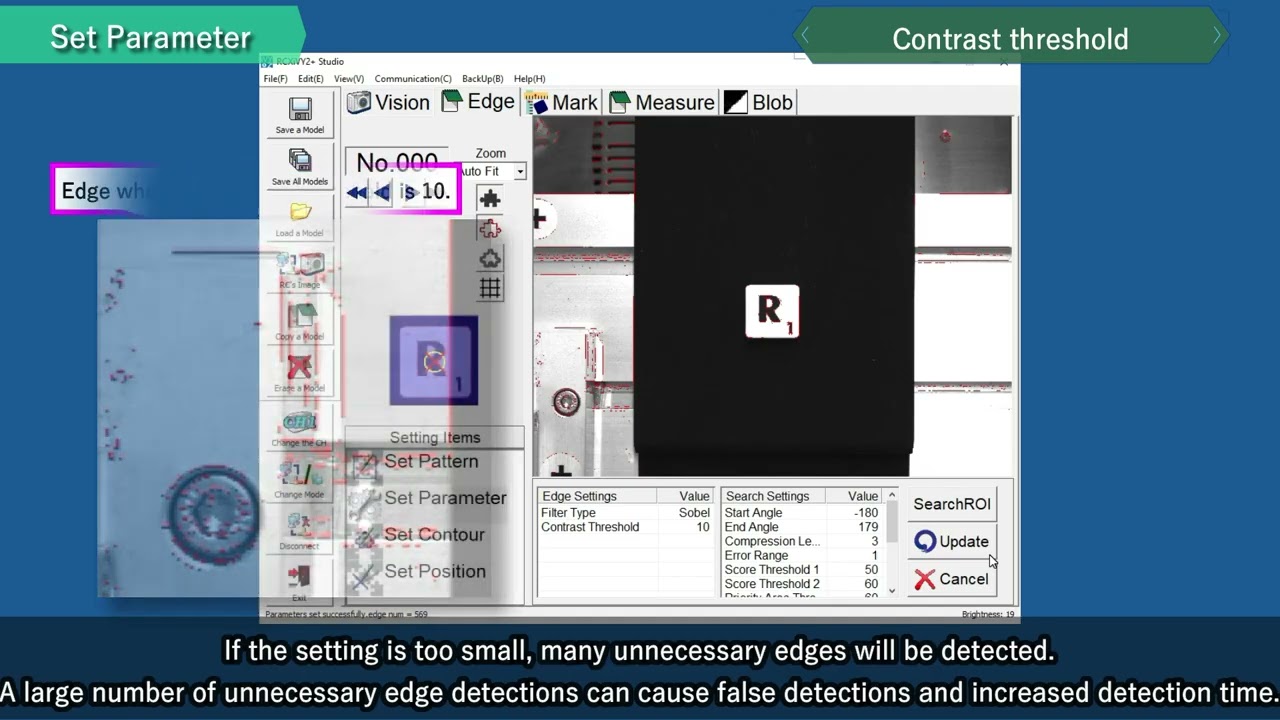
Task: Select the Score Threshold 2 row
Action: coord(802,584)
